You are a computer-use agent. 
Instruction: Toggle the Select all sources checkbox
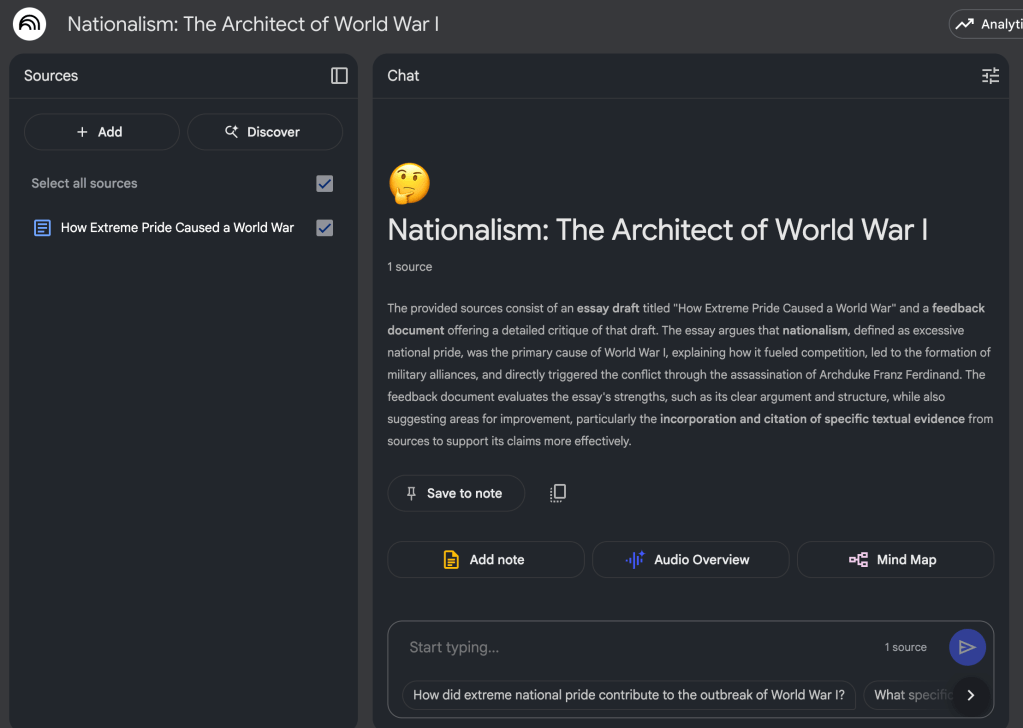tap(324, 183)
